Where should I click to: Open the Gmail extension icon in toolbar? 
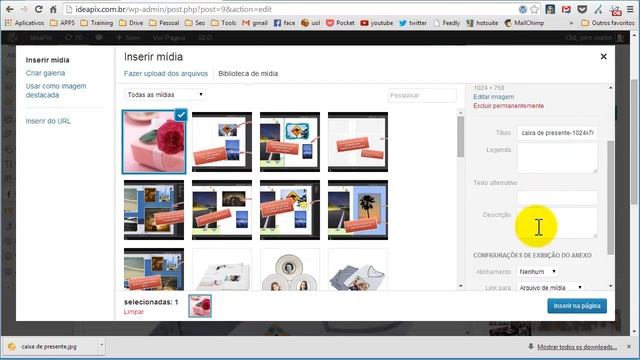(566, 9)
